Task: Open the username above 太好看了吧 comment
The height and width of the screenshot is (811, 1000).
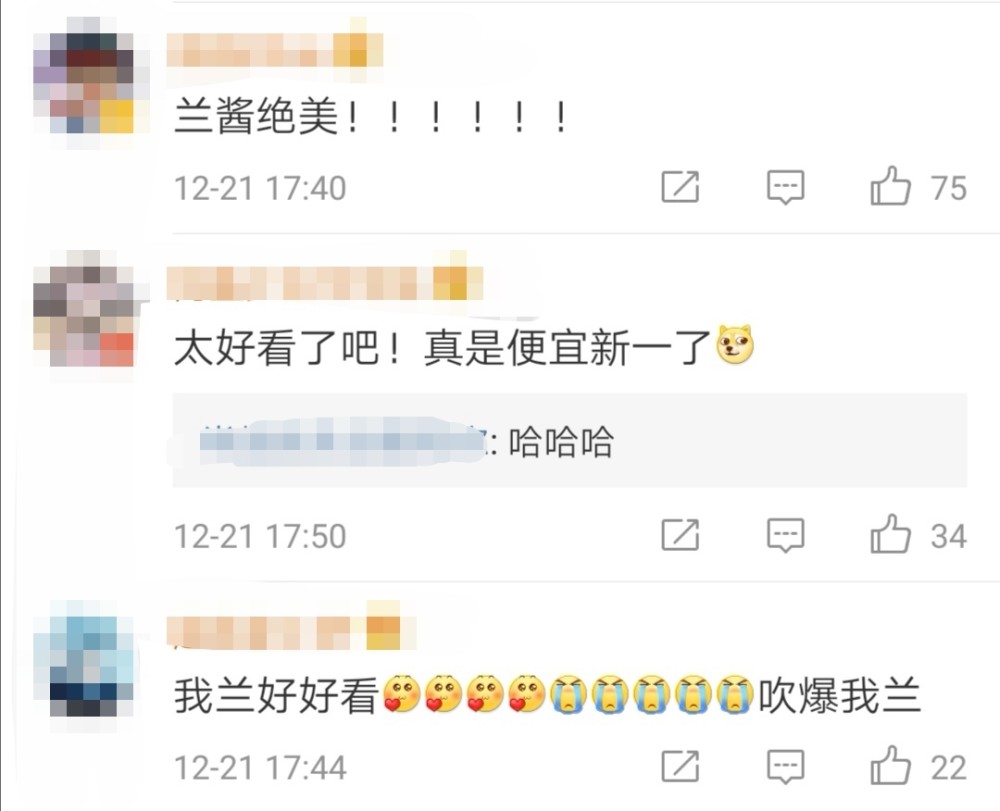Action: 325,283
